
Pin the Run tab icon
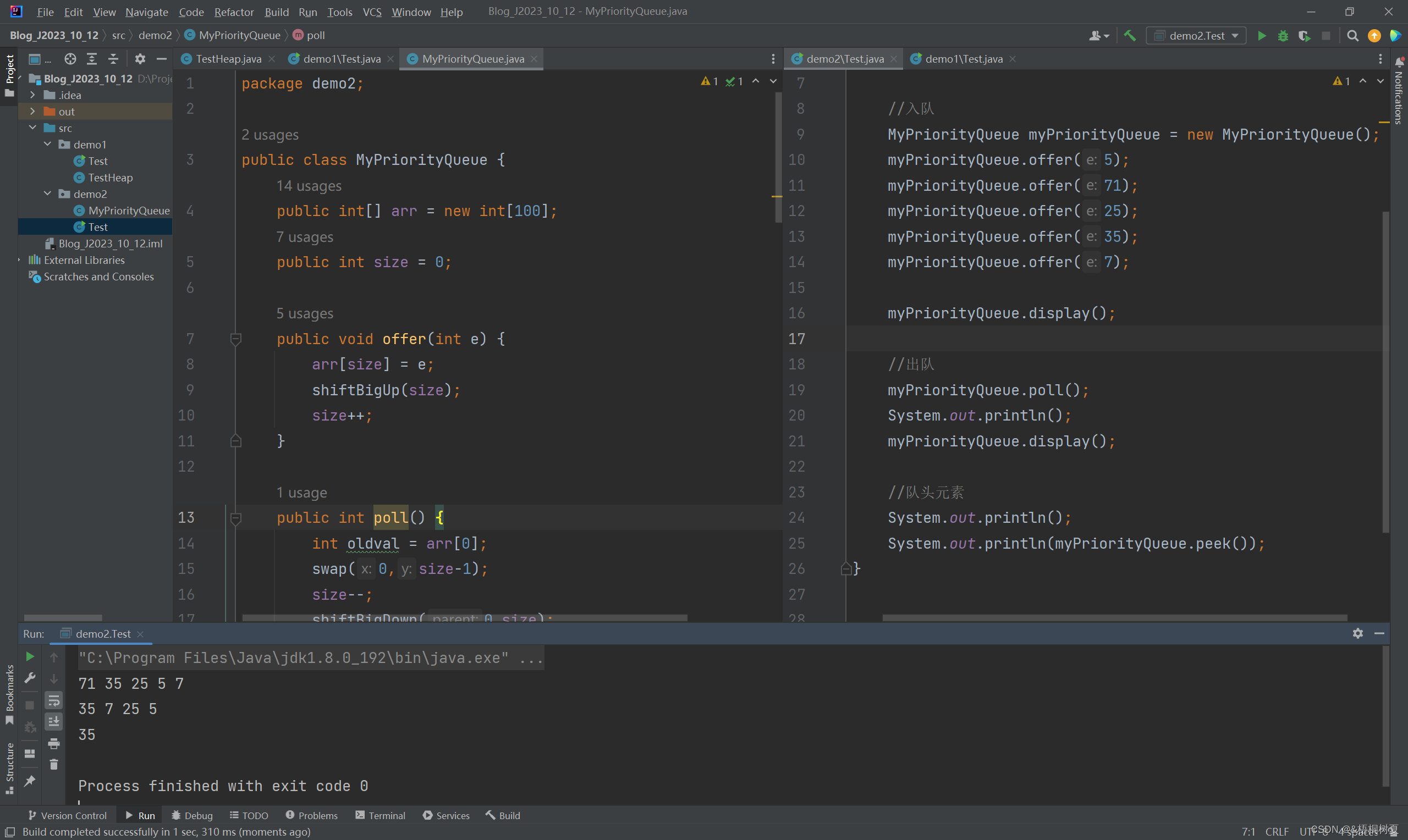[30, 781]
